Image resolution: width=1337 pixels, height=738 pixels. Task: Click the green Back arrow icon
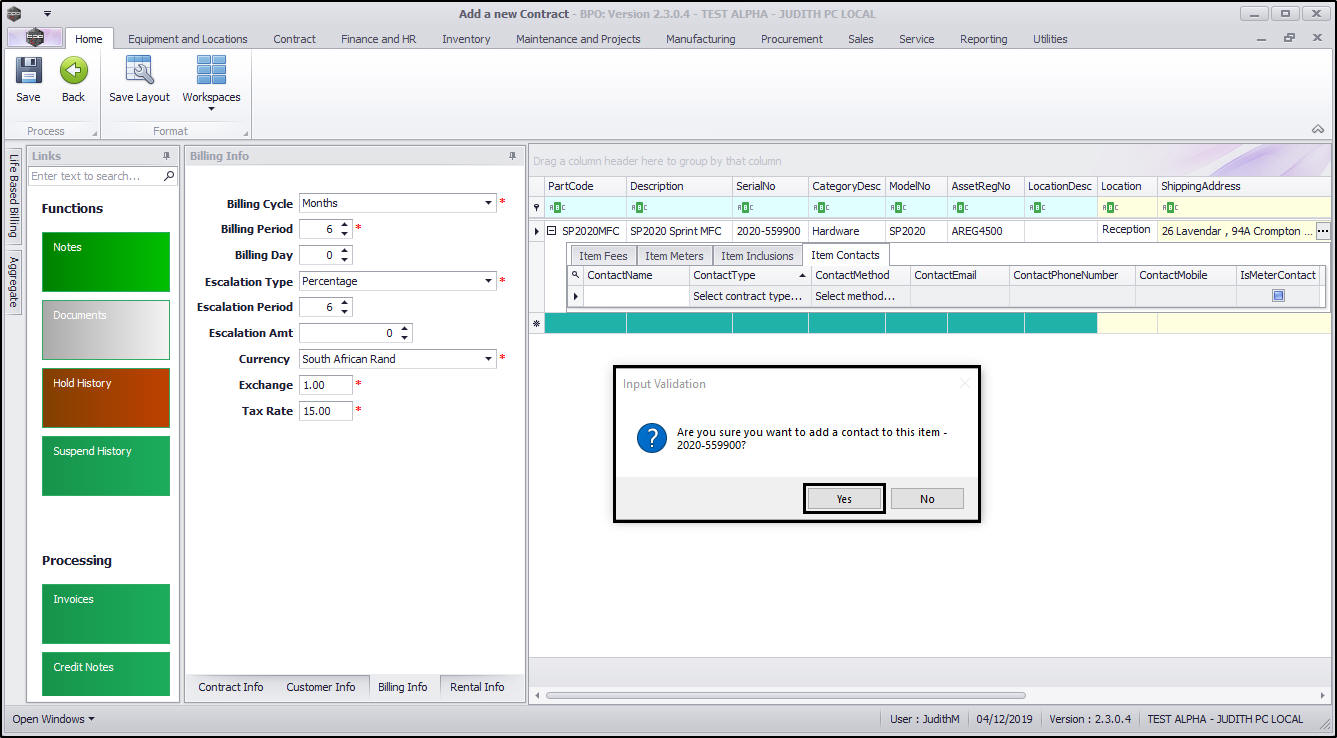click(x=73, y=72)
